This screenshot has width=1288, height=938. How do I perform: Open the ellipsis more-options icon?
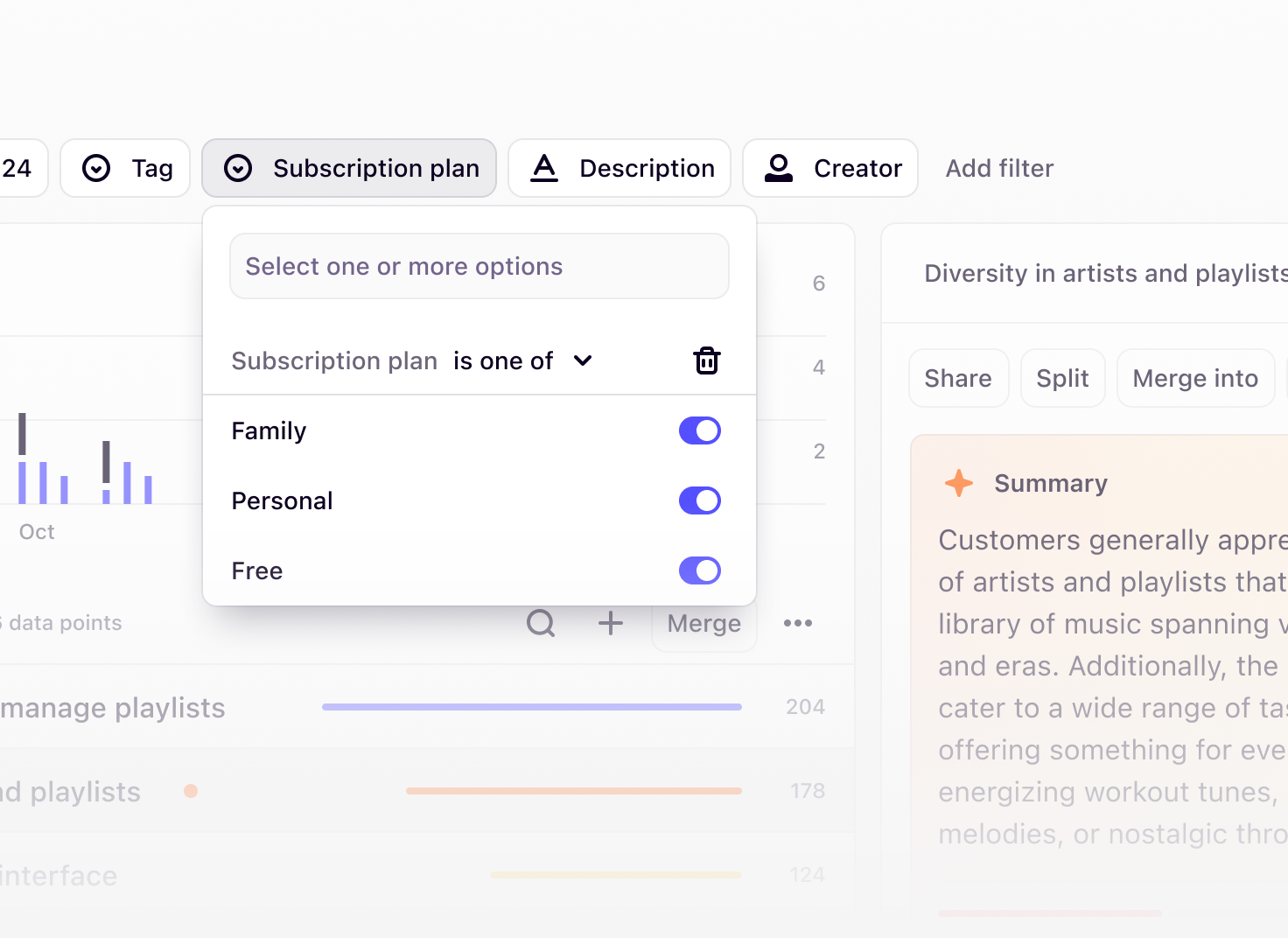[x=797, y=623]
